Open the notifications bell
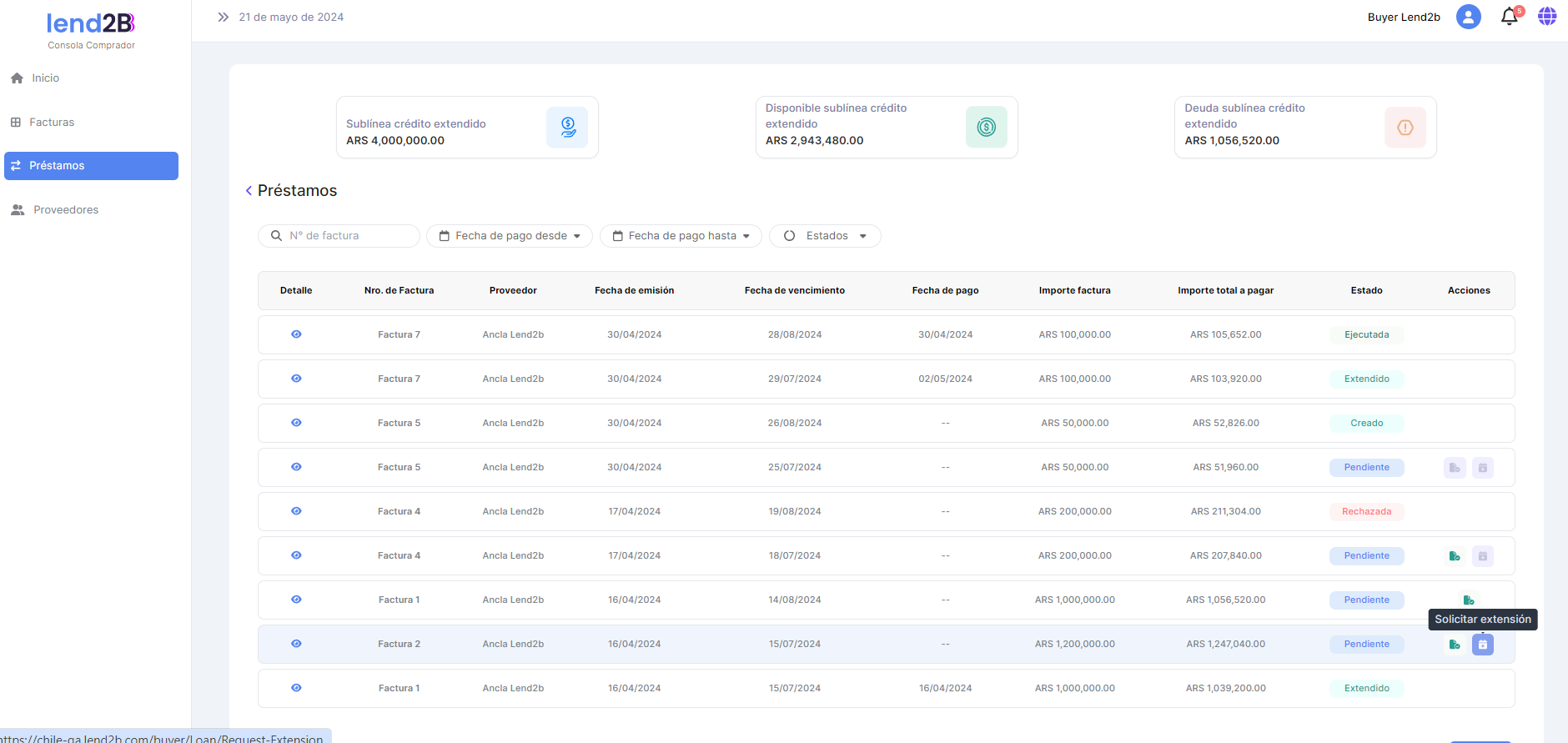The width and height of the screenshot is (1568, 743). pyautogui.click(x=1509, y=17)
